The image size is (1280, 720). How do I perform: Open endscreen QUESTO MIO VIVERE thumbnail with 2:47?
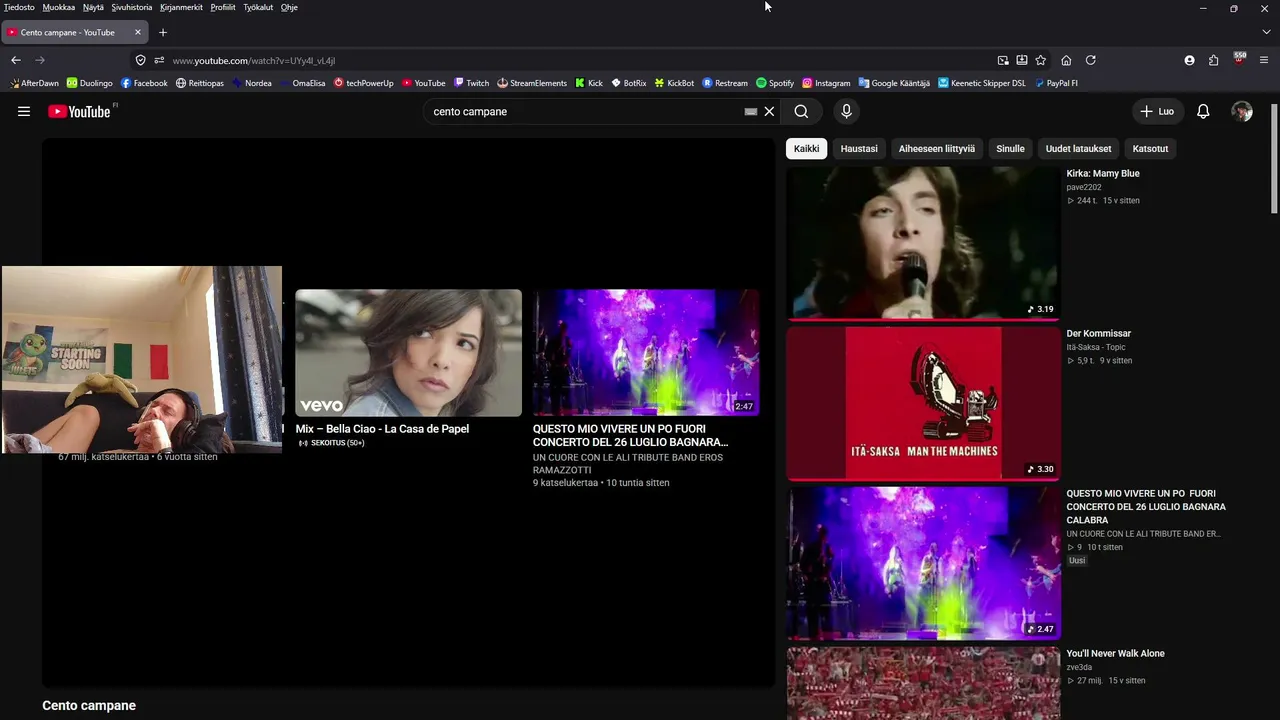(646, 353)
